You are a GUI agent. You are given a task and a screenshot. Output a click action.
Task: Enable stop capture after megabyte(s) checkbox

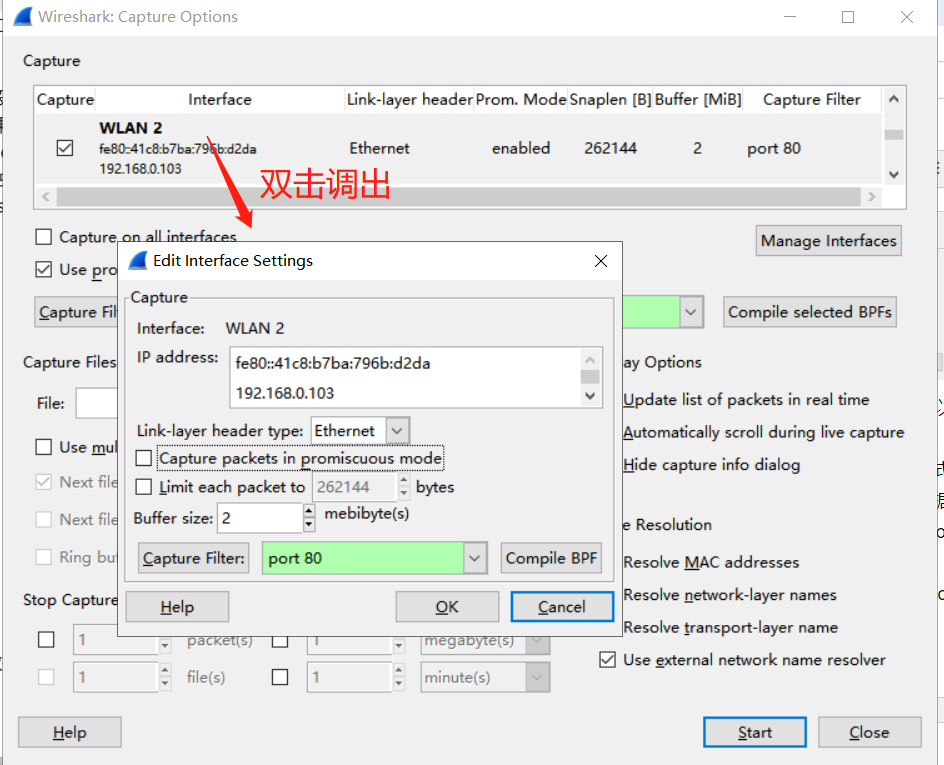pos(280,642)
